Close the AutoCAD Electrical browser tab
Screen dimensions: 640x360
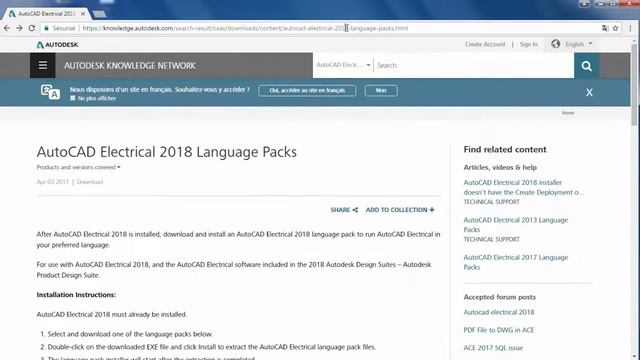(83, 13)
